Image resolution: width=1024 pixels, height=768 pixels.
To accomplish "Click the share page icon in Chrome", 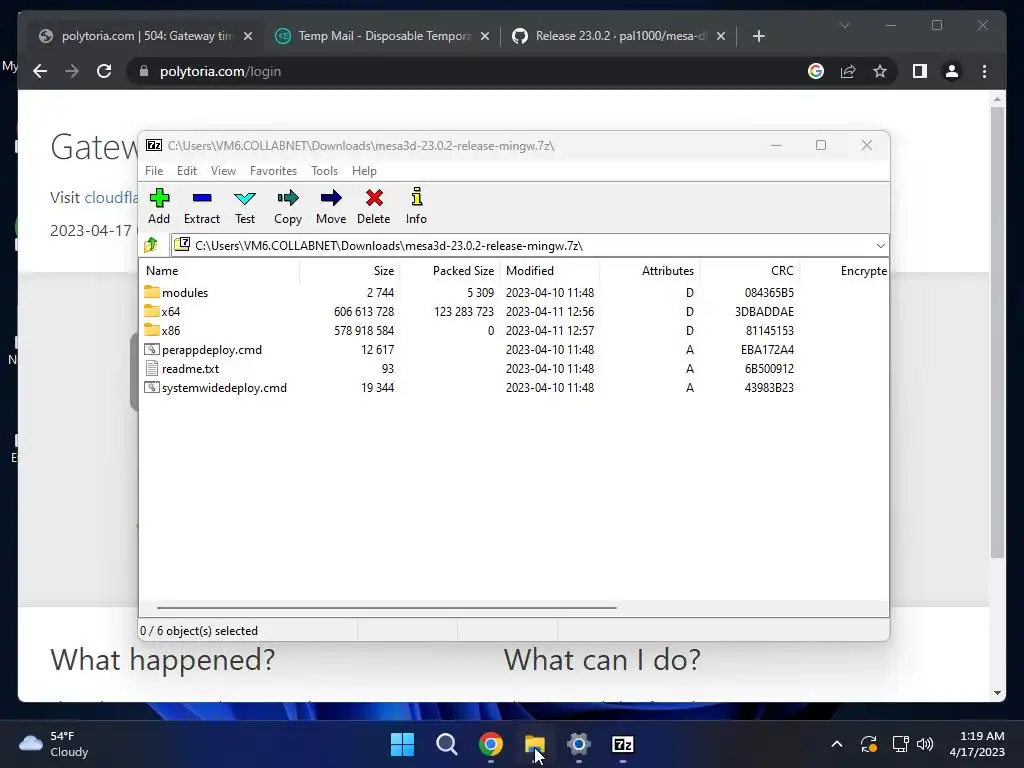I will (x=848, y=71).
